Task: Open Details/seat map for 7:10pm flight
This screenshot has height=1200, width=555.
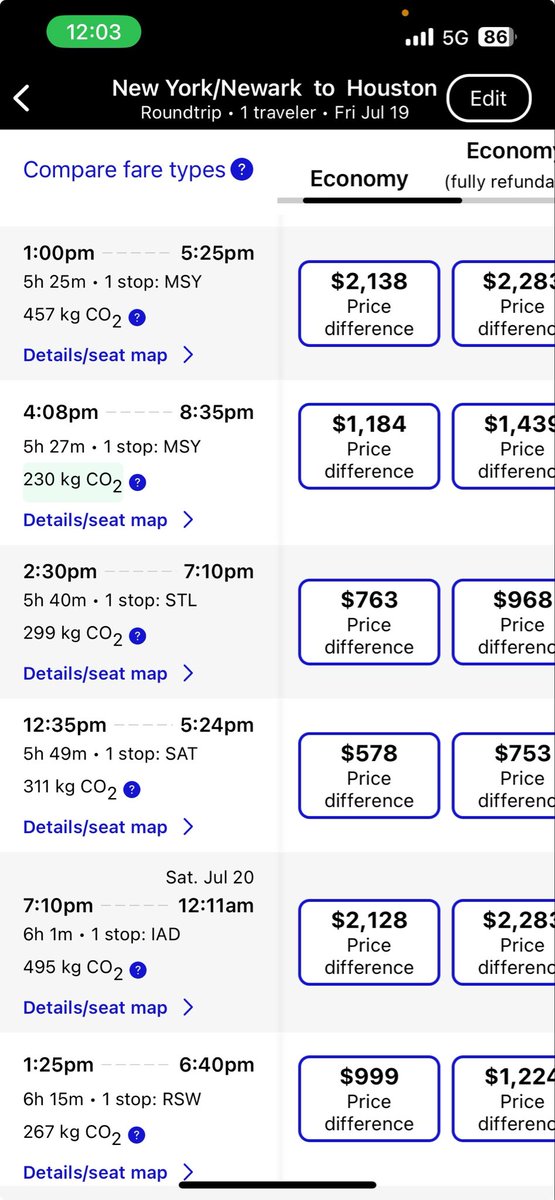Action: pos(108,1008)
